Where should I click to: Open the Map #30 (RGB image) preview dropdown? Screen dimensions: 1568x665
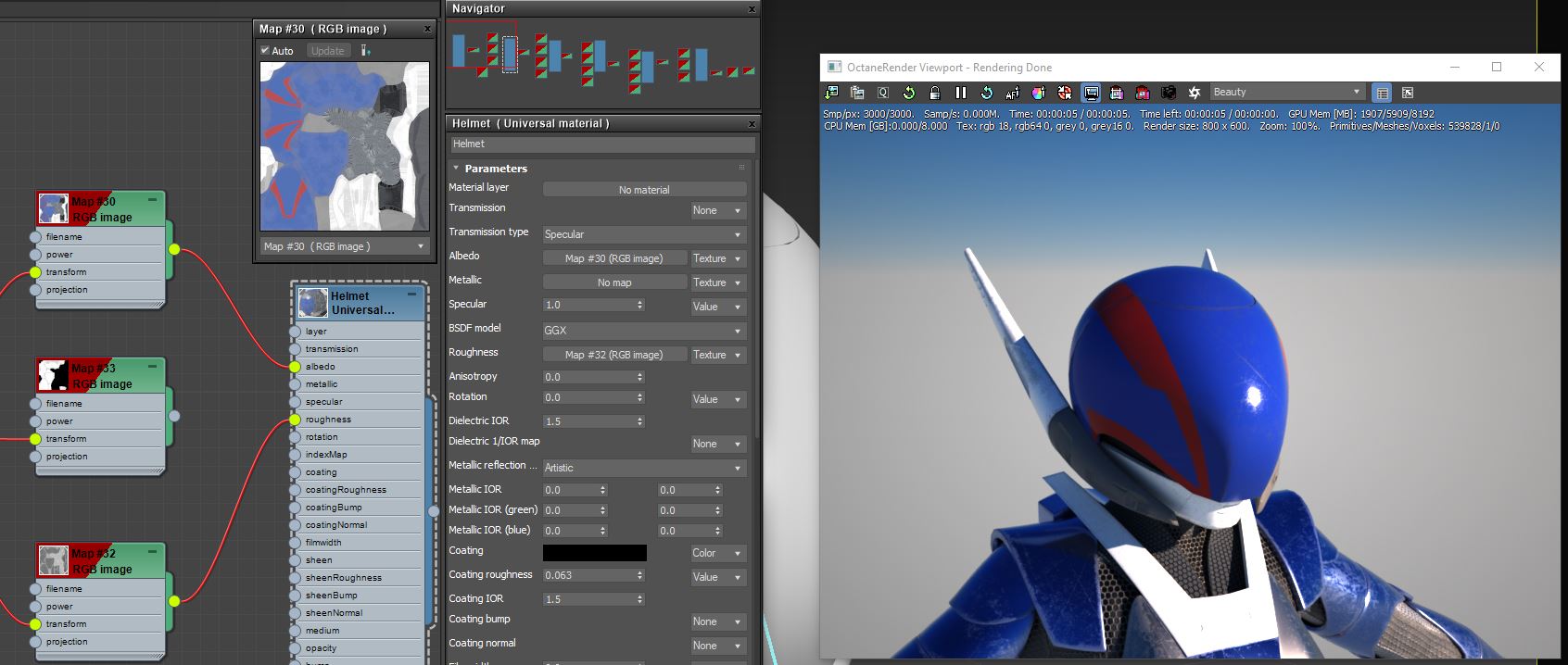344,246
